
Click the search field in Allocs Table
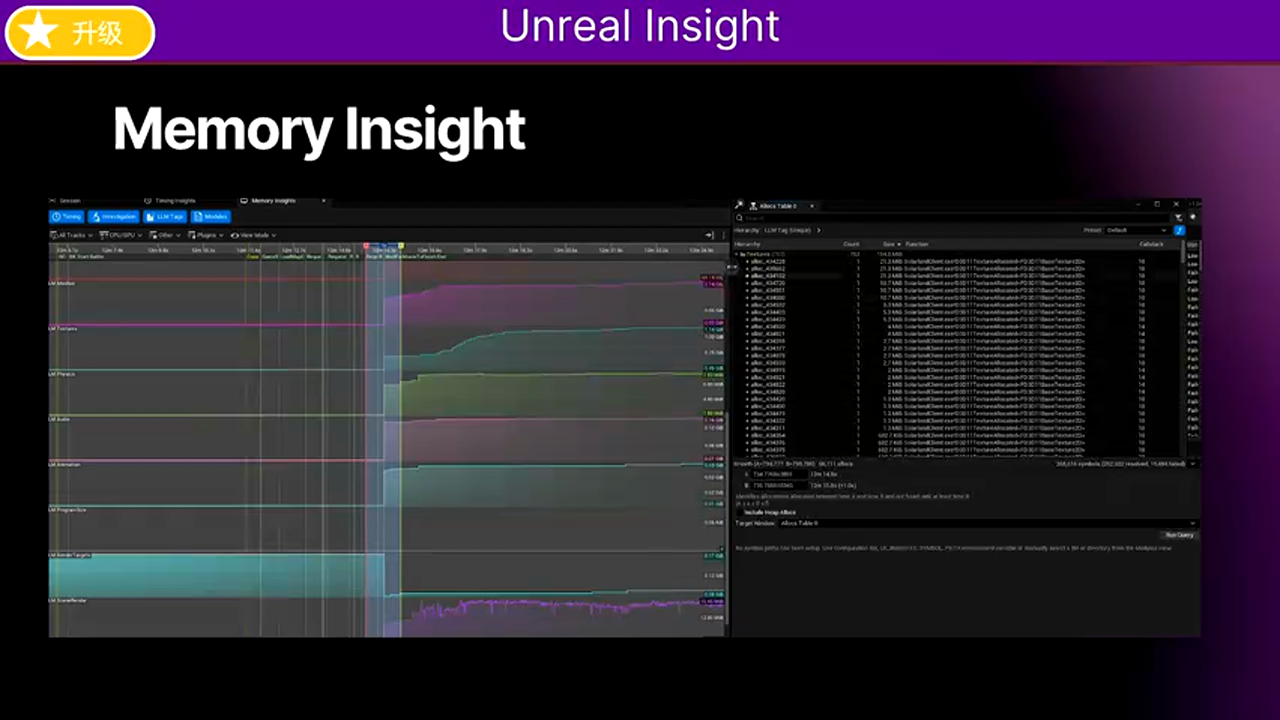click(950, 217)
